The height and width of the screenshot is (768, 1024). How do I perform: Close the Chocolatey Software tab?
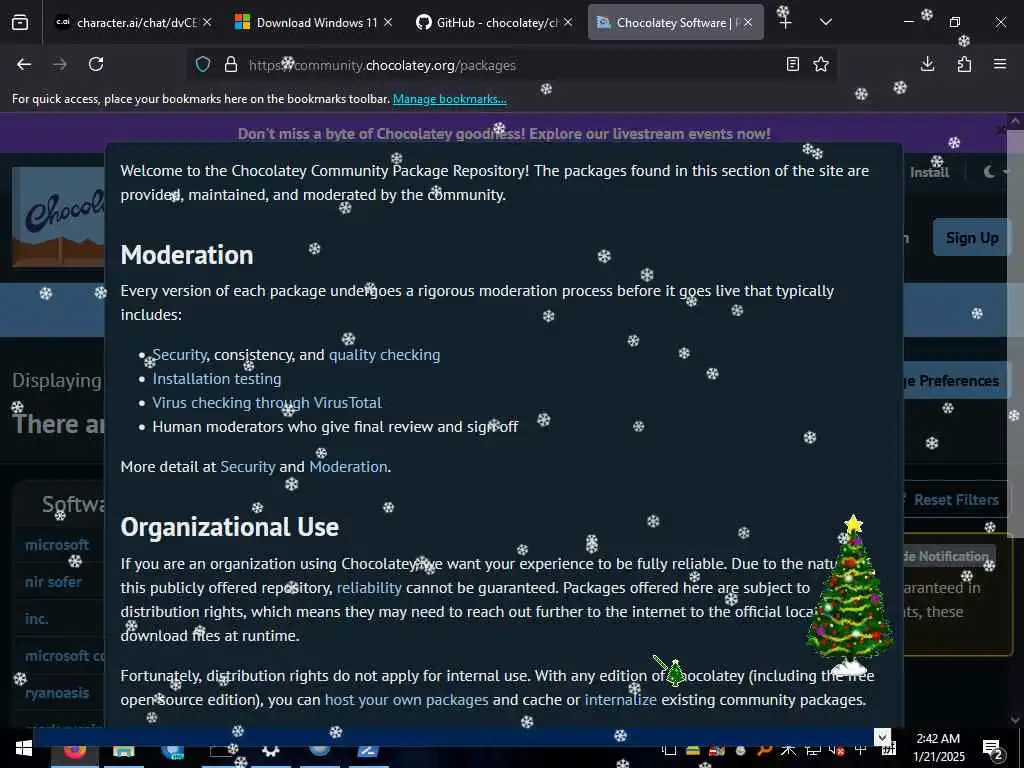pos(748,22)
